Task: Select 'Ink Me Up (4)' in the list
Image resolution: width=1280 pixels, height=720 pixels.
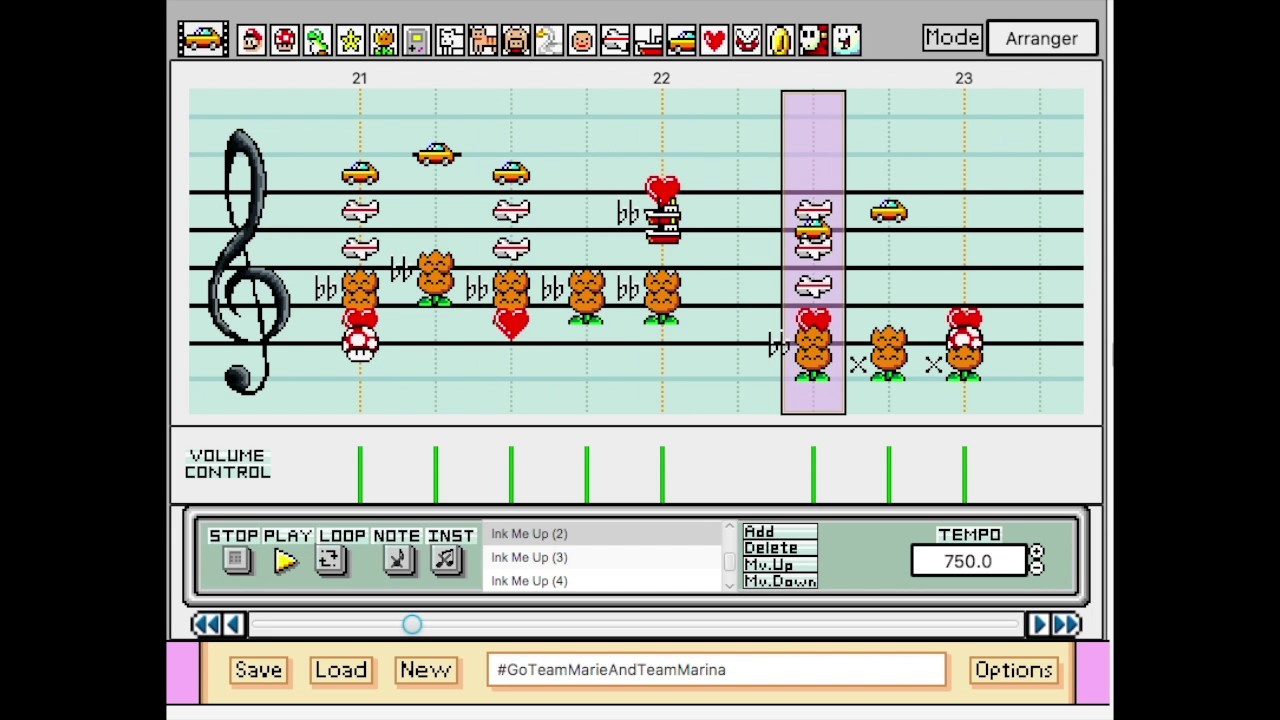Action: pyautogui.click(x=602, y=580)
